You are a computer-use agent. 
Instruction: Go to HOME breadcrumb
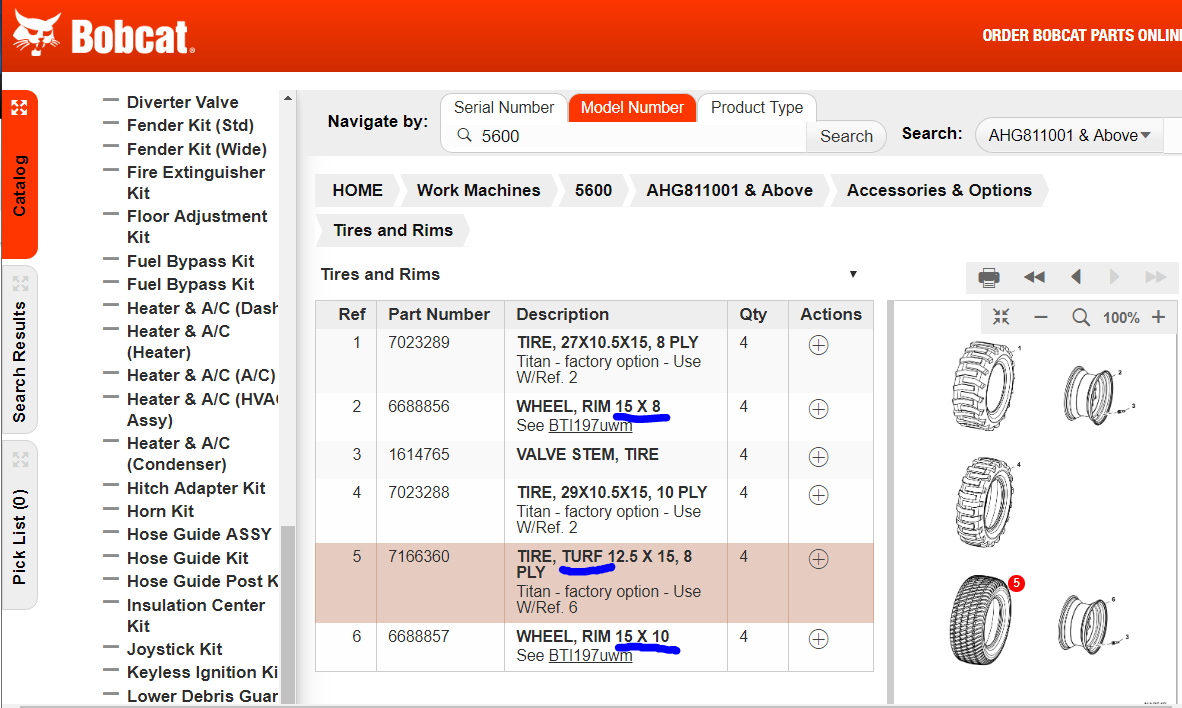click(x=357, y=190)
